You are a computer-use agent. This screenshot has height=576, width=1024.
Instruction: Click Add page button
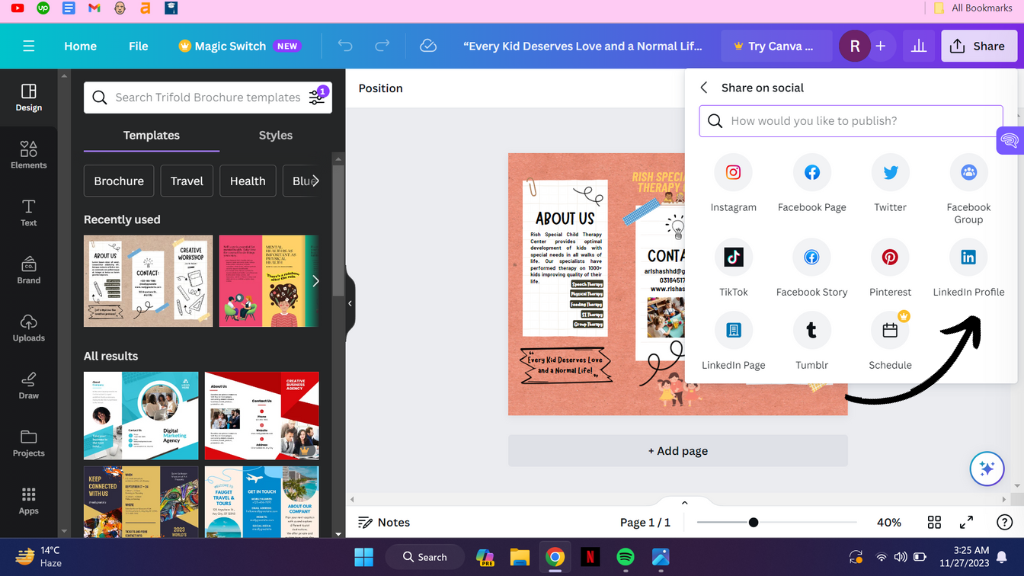pyautogui.click(x=678, y=451)
